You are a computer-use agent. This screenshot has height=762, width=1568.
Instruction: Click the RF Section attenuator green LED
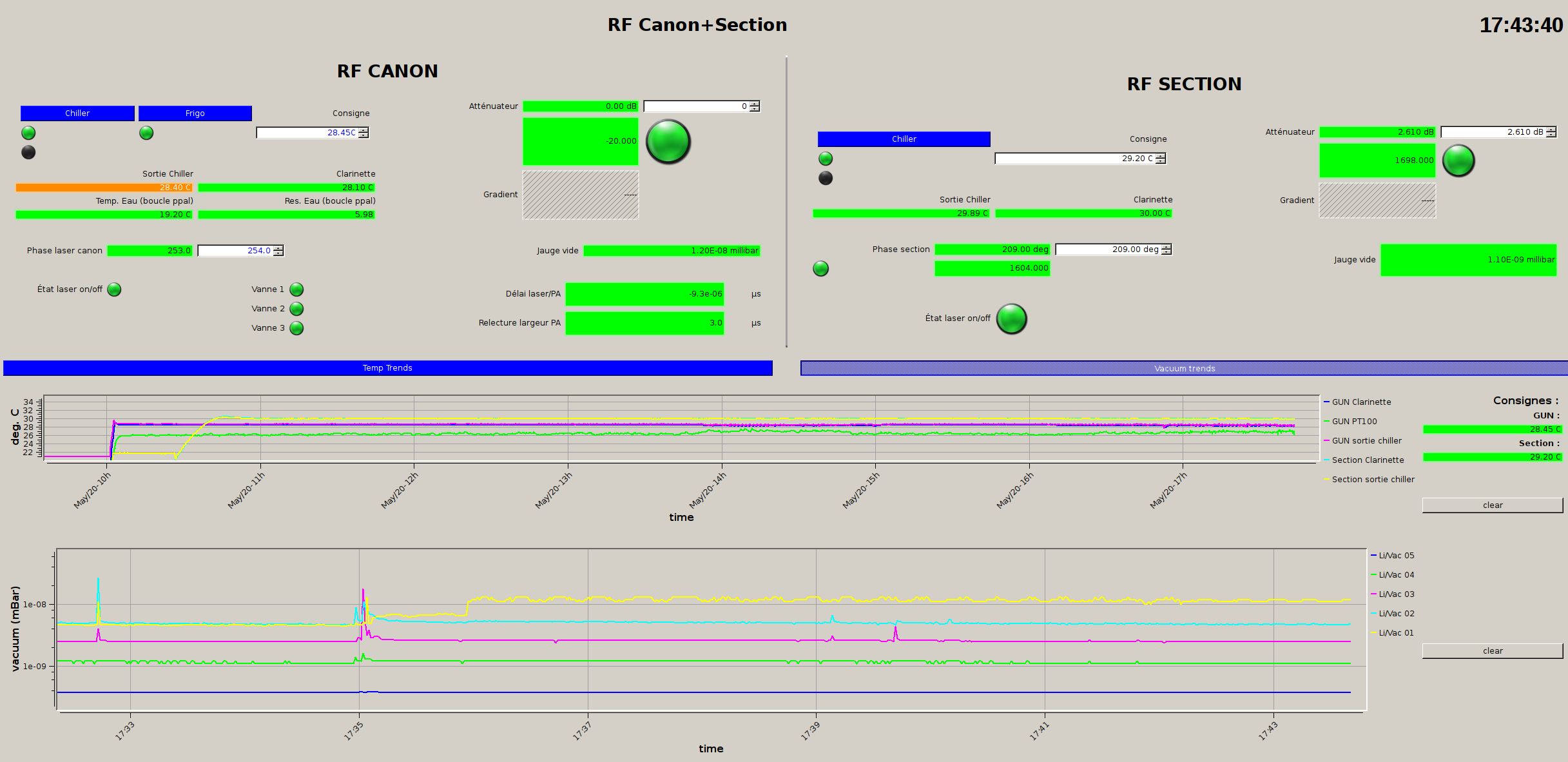click(x=1458, y=161)
